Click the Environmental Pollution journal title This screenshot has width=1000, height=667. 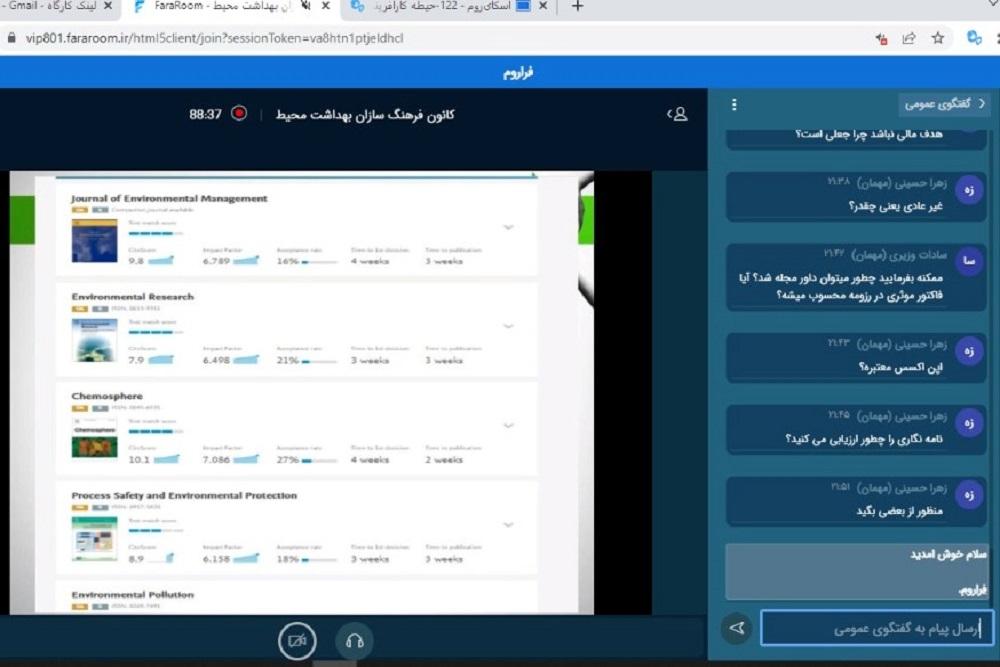[x=132, y=595]
